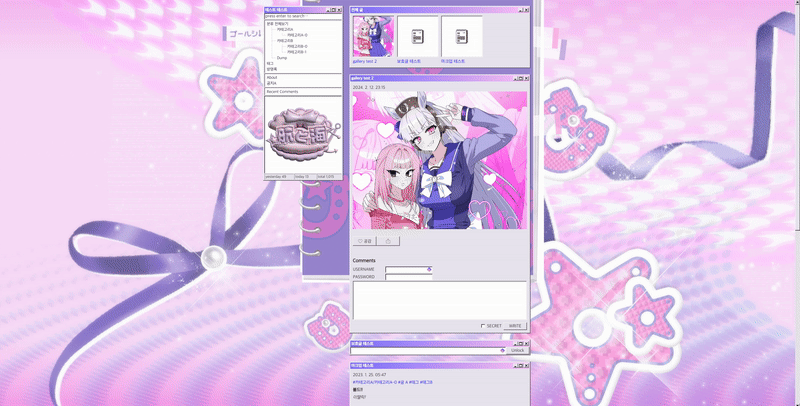
Task: Click the comment text area
Action: click(439, 300)
